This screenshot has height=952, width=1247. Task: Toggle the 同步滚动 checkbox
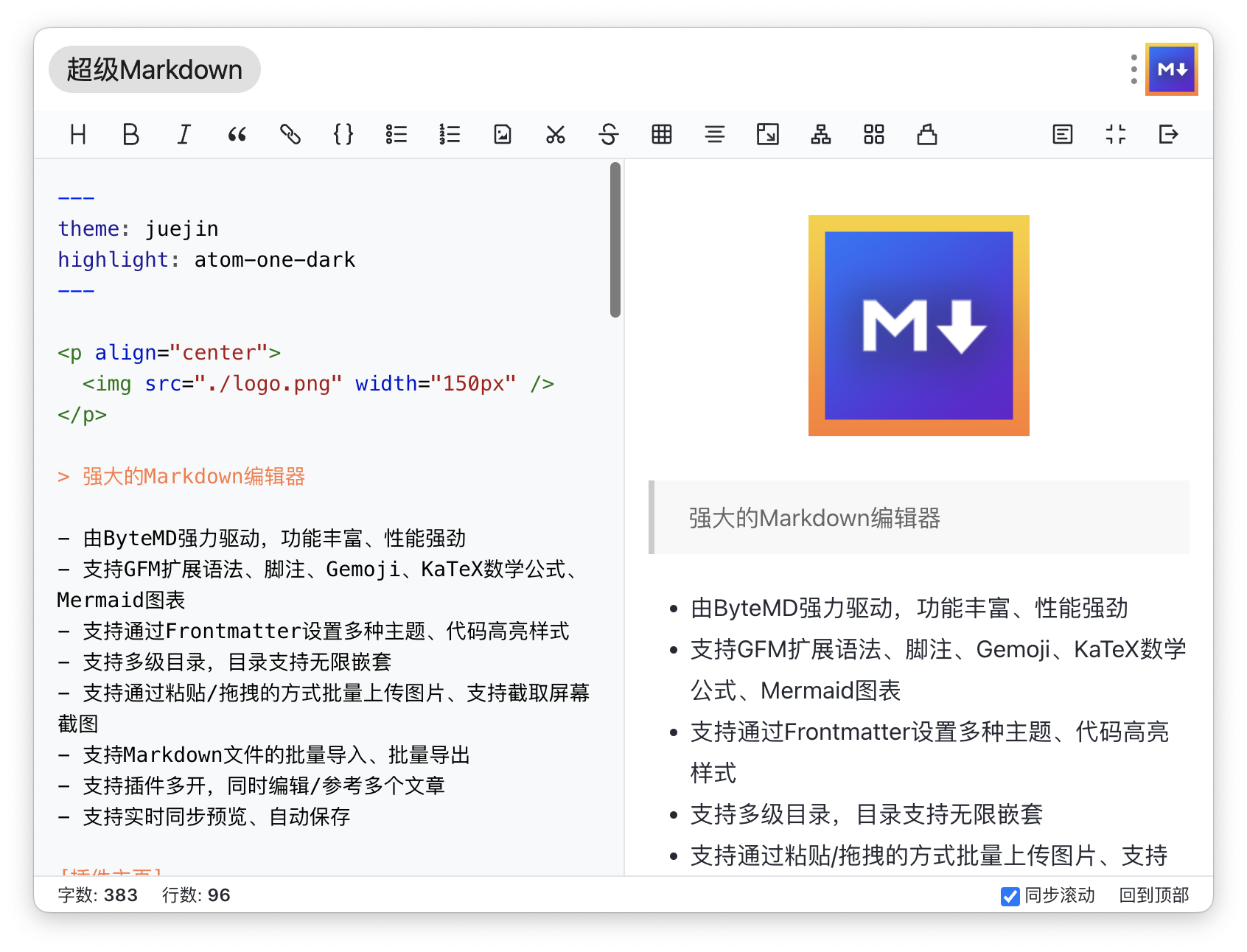pos(1010,896)
